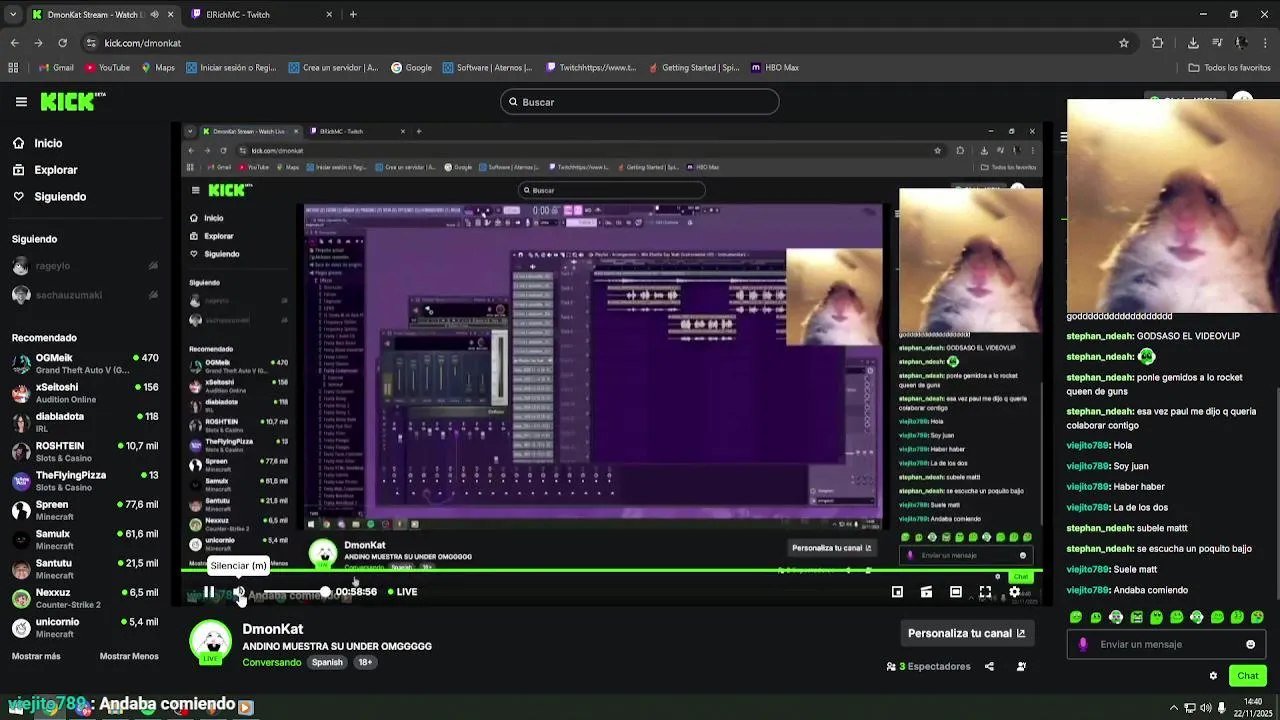Open the recommended channel diabladota
Screen dimensions: 1280x720
pyautogui.click(x=85, y=422)
